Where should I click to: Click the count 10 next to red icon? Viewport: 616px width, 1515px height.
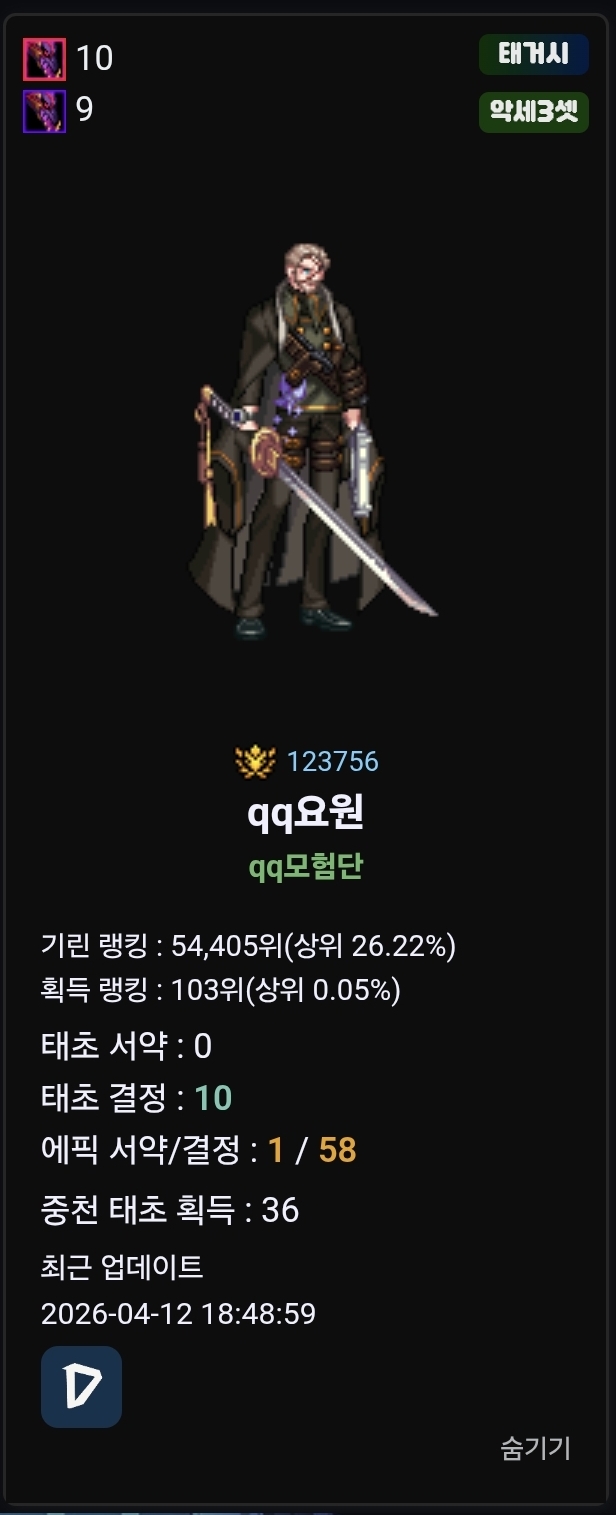tap(95, 59)
